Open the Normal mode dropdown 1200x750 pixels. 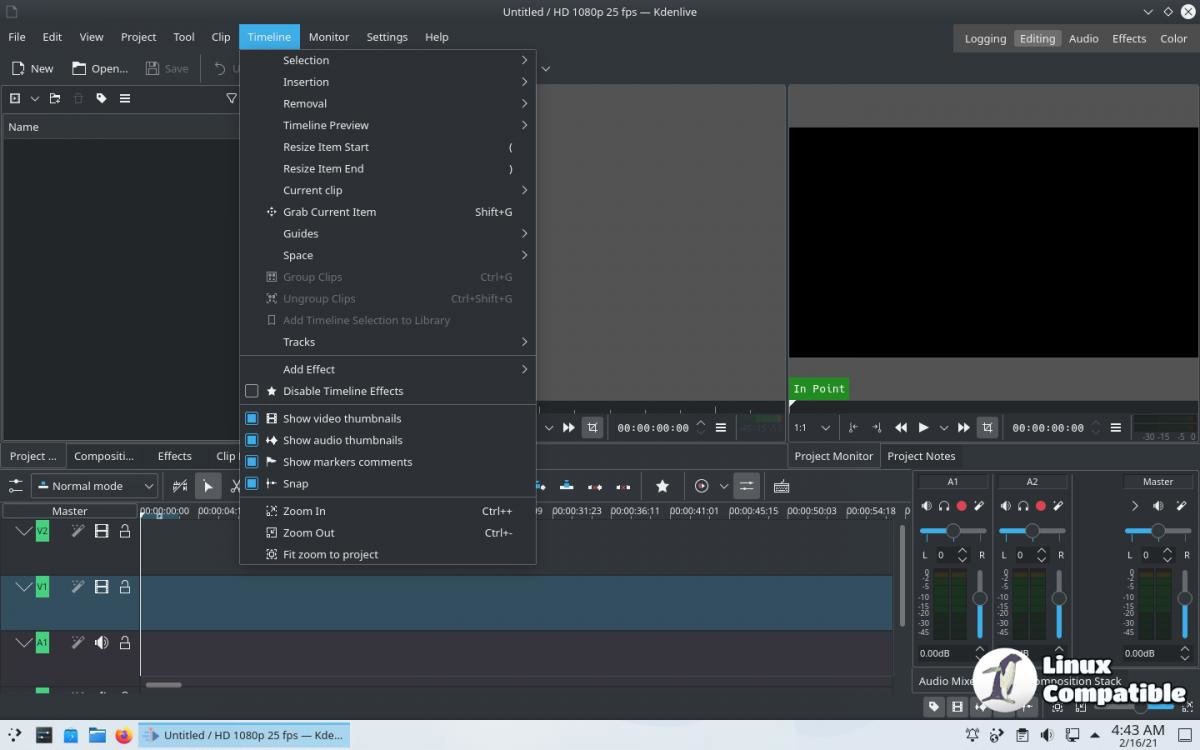tap(94, 486)
